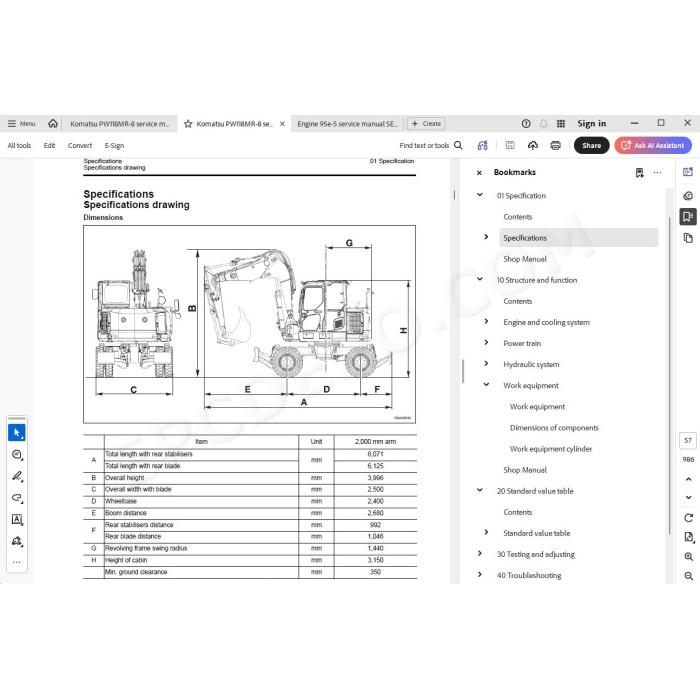
Task: Go to previous page arrow
Action: coord(688,479)
